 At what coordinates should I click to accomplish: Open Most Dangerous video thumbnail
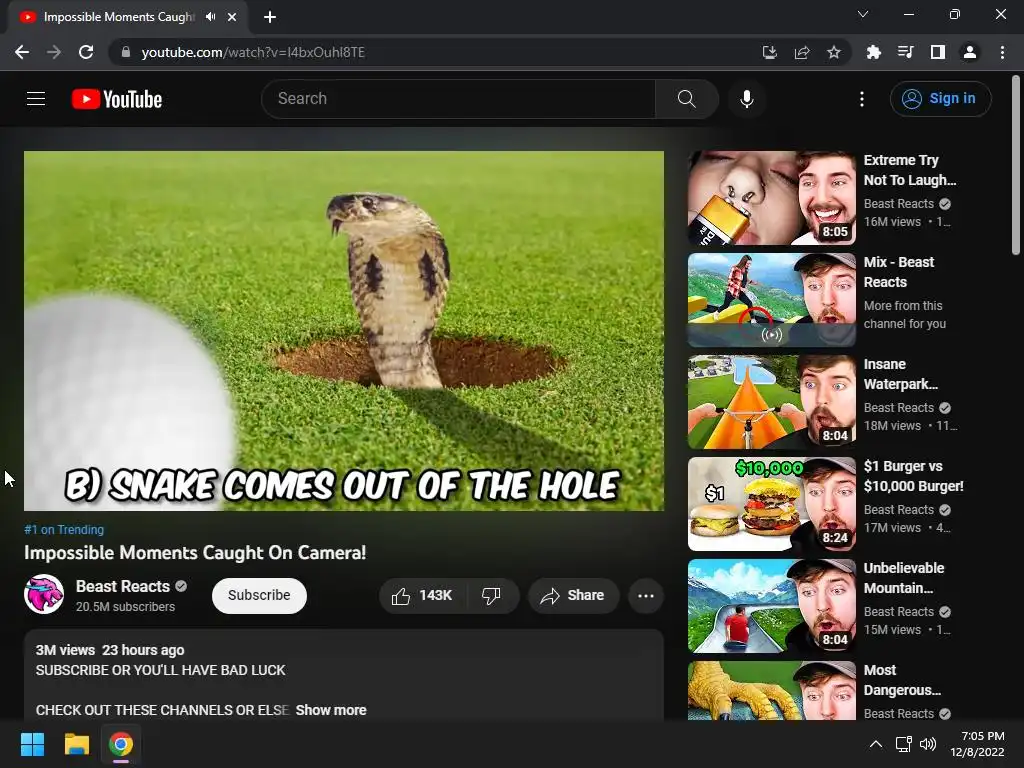772,690
